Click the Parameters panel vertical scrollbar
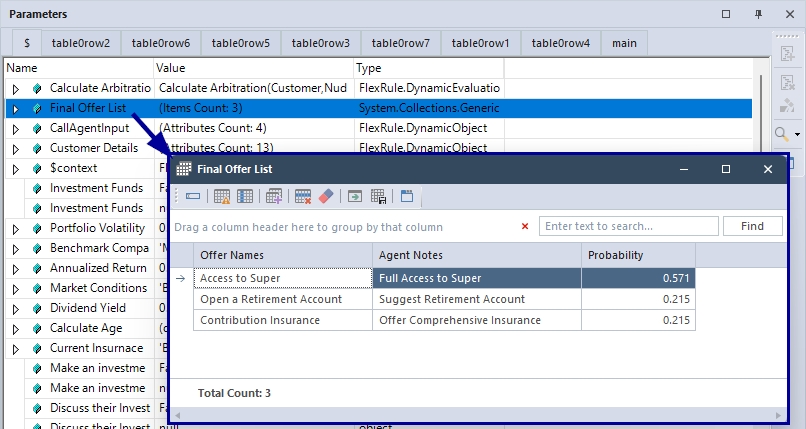The height and width of the screenshot is (429, 806). tap(761, 113)
